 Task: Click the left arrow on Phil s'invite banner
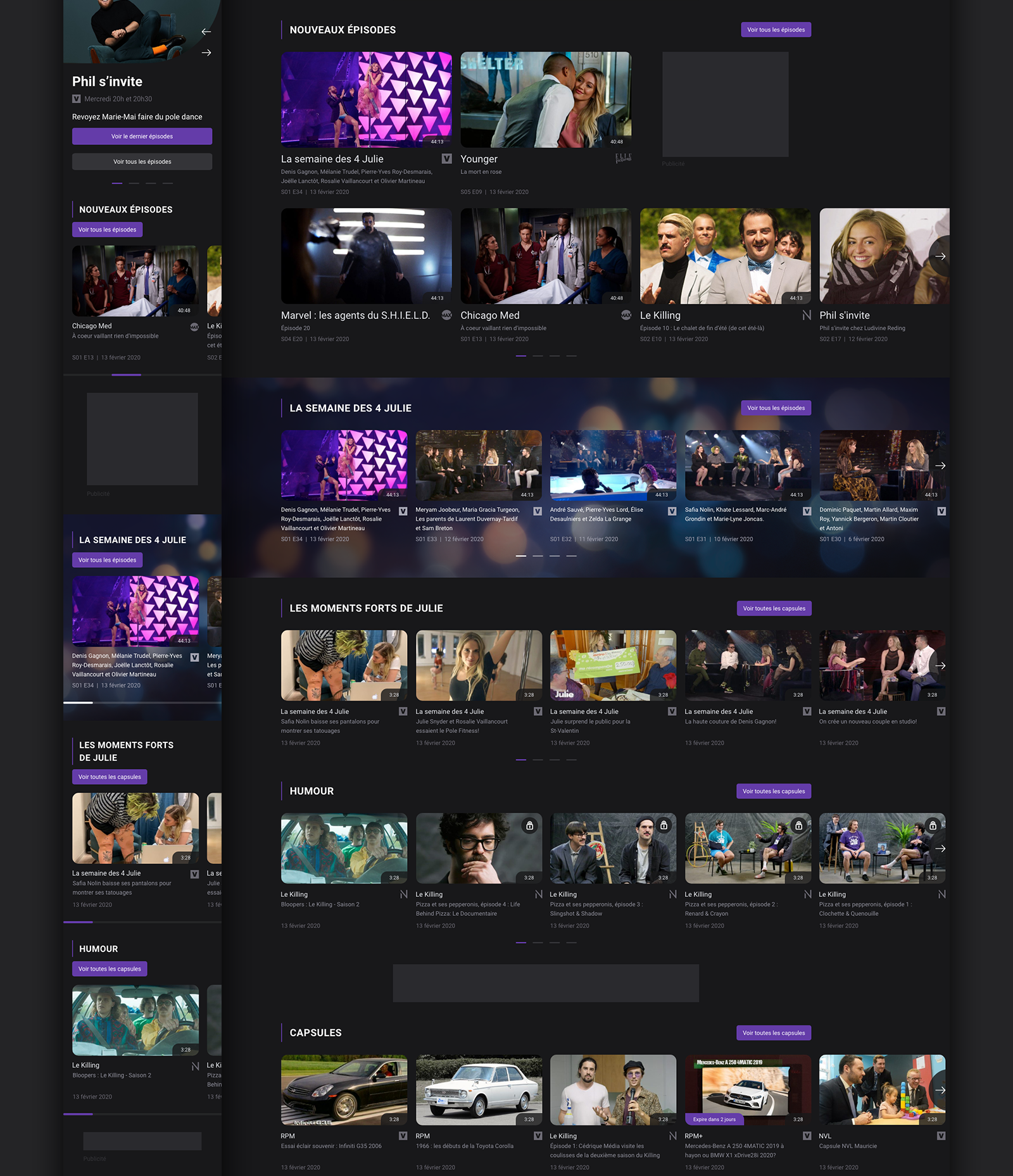[206, 32]
